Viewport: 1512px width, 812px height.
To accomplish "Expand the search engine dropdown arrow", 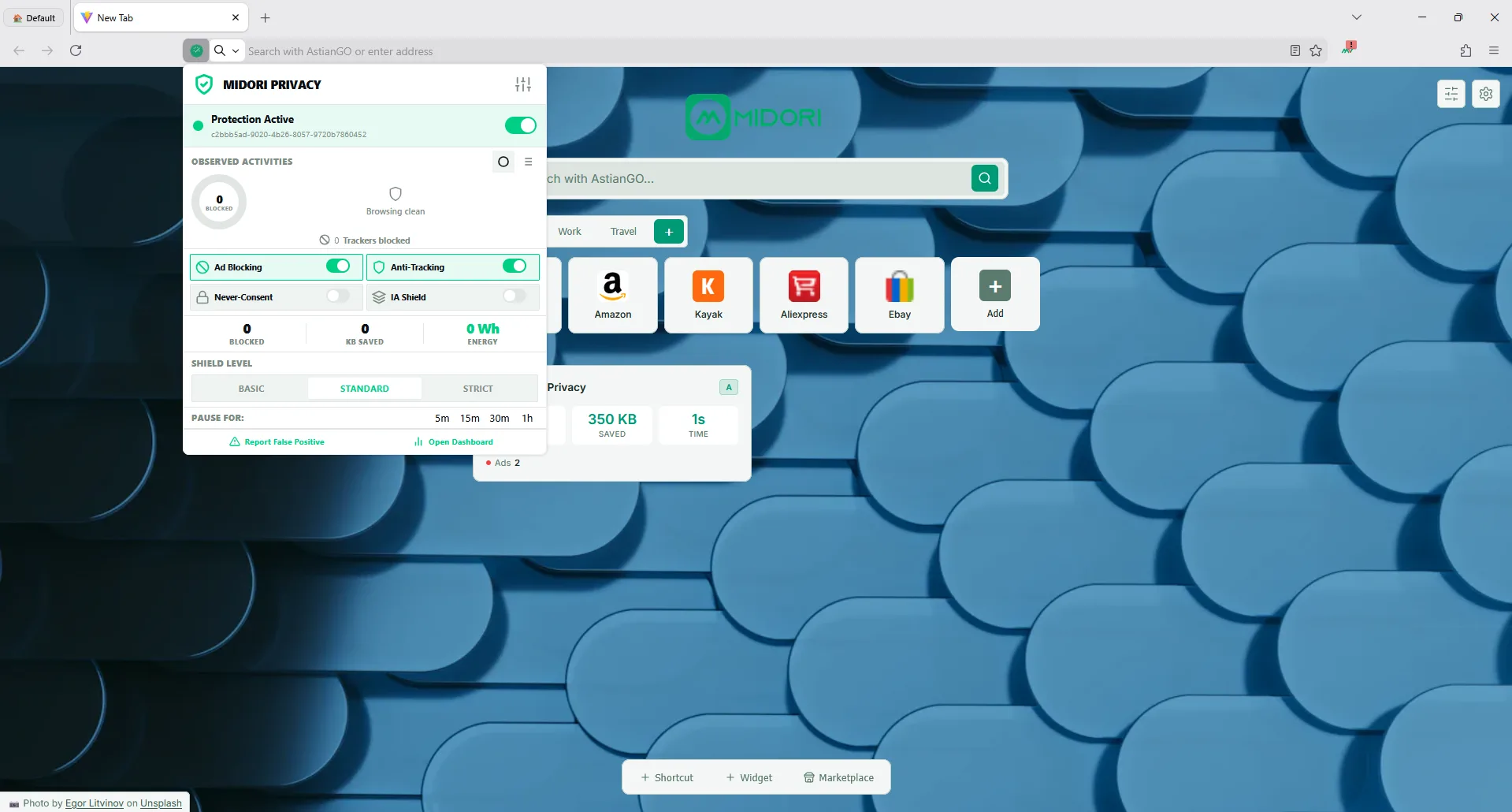I will (x=236, y=50).
